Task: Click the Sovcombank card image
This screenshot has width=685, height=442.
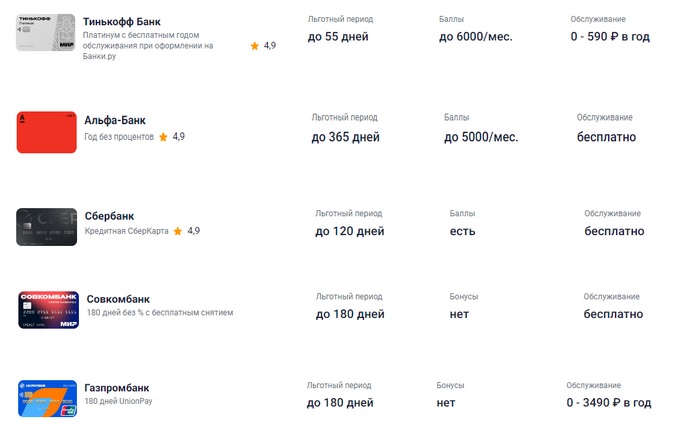Action: click(x=48, y=310)
